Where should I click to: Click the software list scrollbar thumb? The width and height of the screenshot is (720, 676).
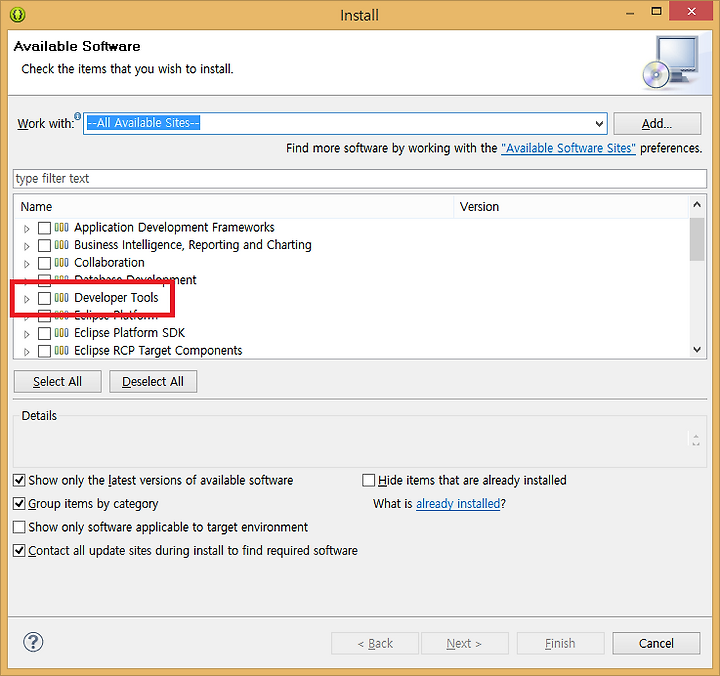point(697,239)
